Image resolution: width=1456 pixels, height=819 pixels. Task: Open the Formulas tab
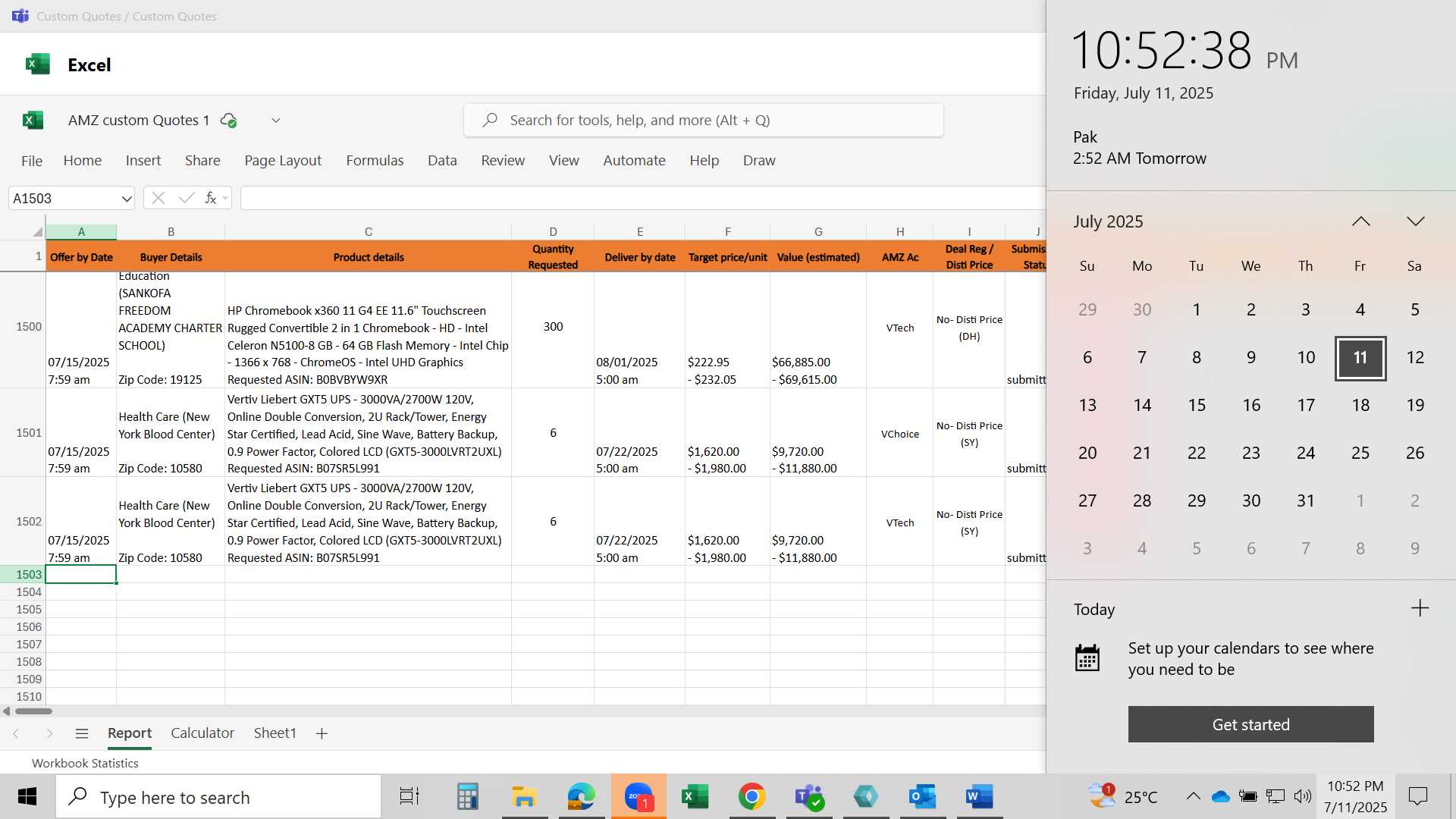tap(375, 160)
